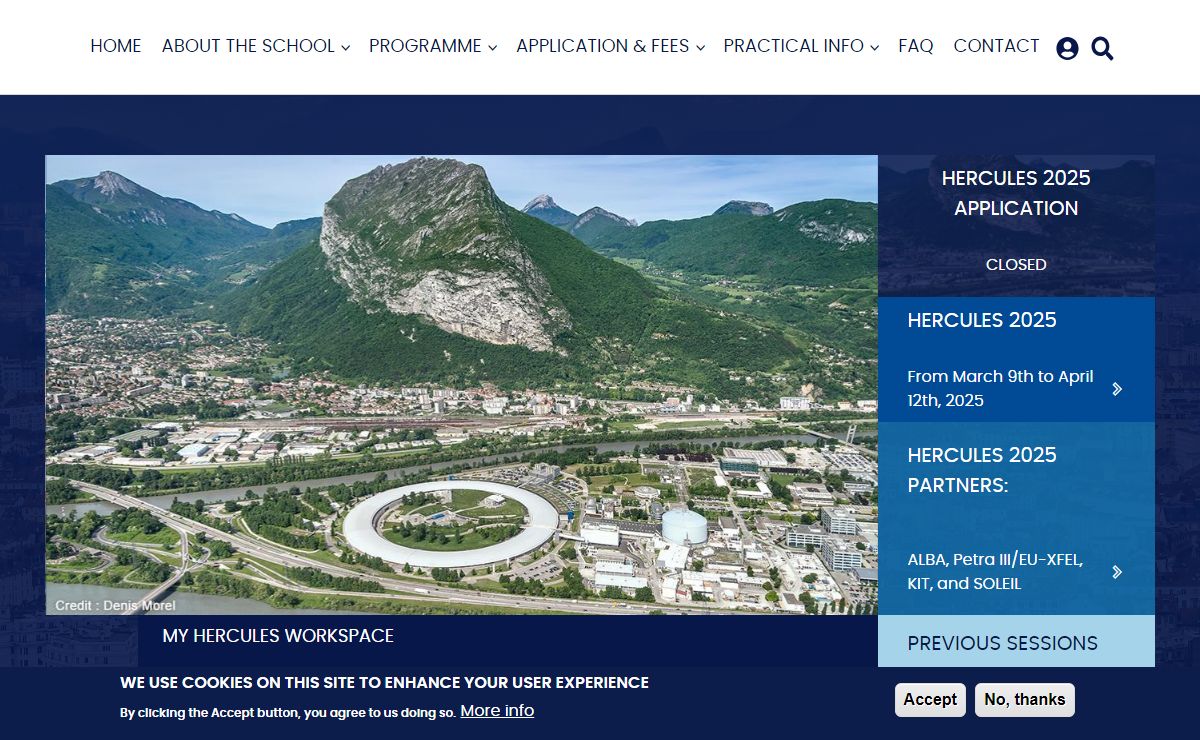This screenshot has height=740, width=1200.
Task: Open the From March 9th to April 12th link
Action: point(1000,389)
